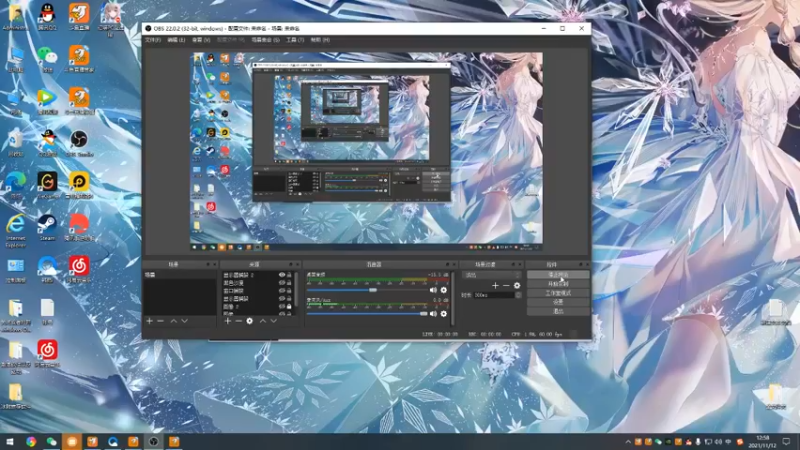The height and width of the screenshot is (450, 800).
Task: Click 开始录制 start recording button
Action: pos(558,284)
